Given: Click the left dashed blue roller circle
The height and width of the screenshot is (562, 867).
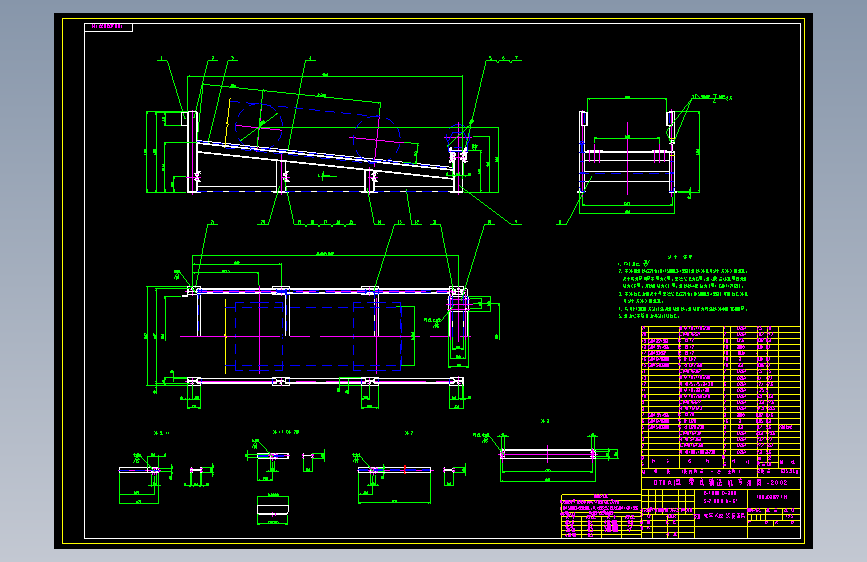Looking at the screenshot, I should (x=259, y=126).
